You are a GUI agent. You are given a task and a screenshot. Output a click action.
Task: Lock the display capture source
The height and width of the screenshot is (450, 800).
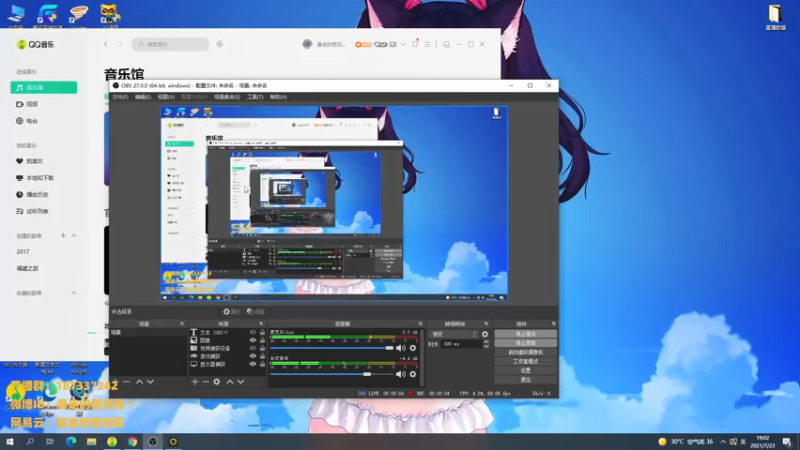(x=262, y=364)
